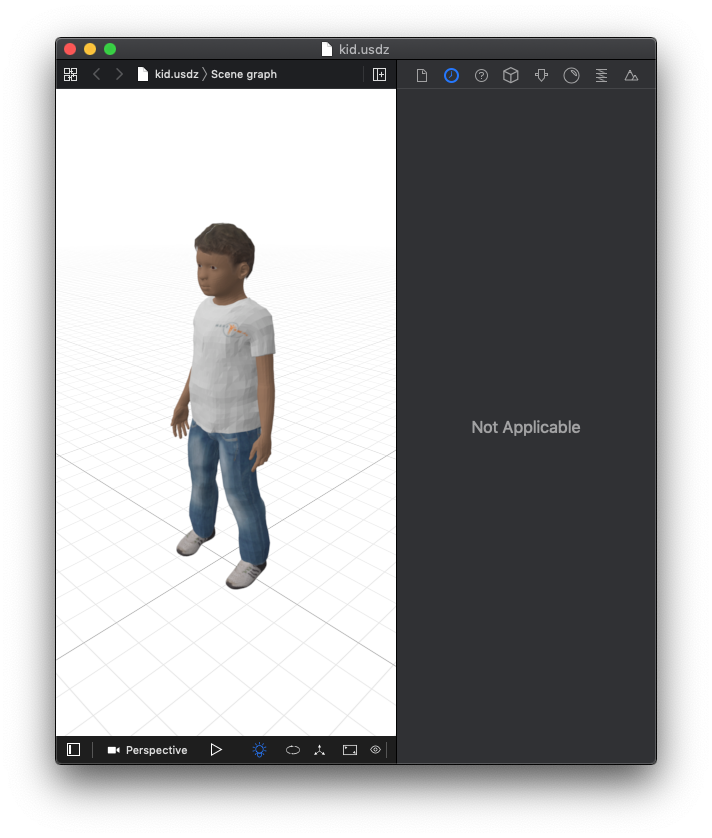Screen dimensions: 712x838
Task: Play the scene animation
Action: point(216,750)
